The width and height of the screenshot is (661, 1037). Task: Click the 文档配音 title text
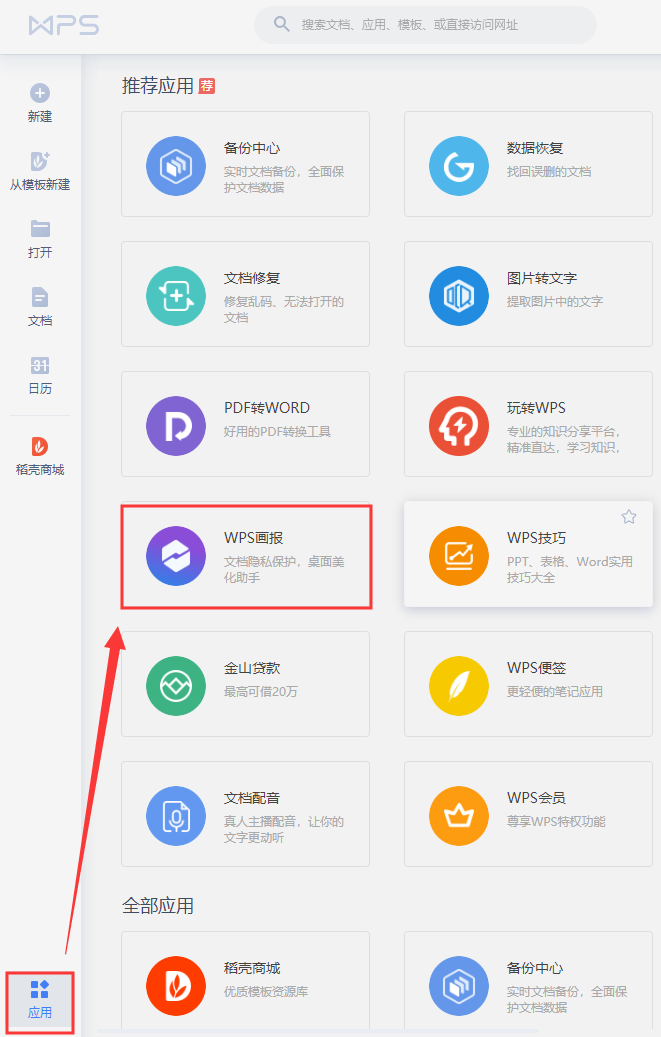click(x=252, y=798)
